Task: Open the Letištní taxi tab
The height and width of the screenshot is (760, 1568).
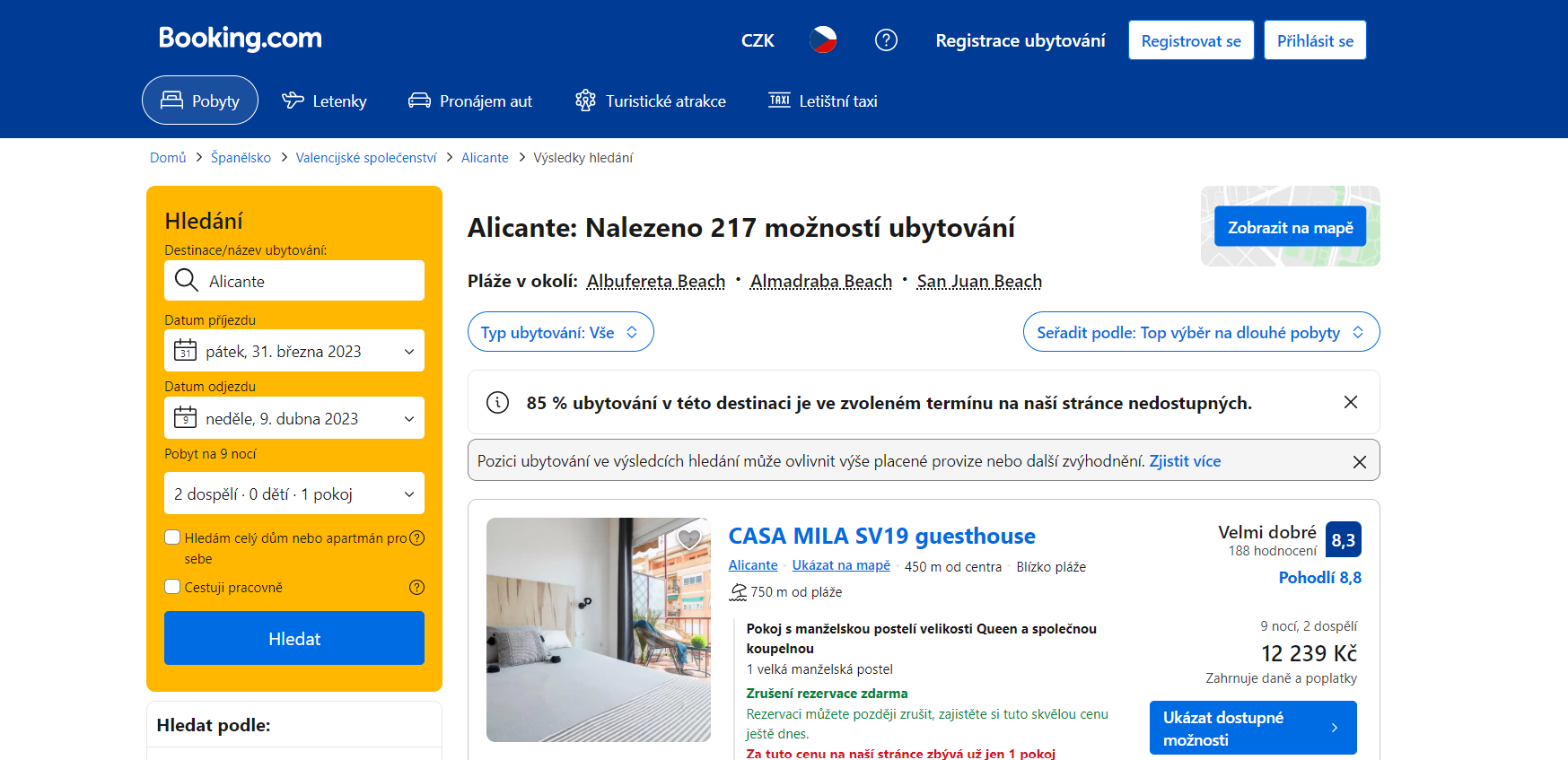Action: click(823, 100)
